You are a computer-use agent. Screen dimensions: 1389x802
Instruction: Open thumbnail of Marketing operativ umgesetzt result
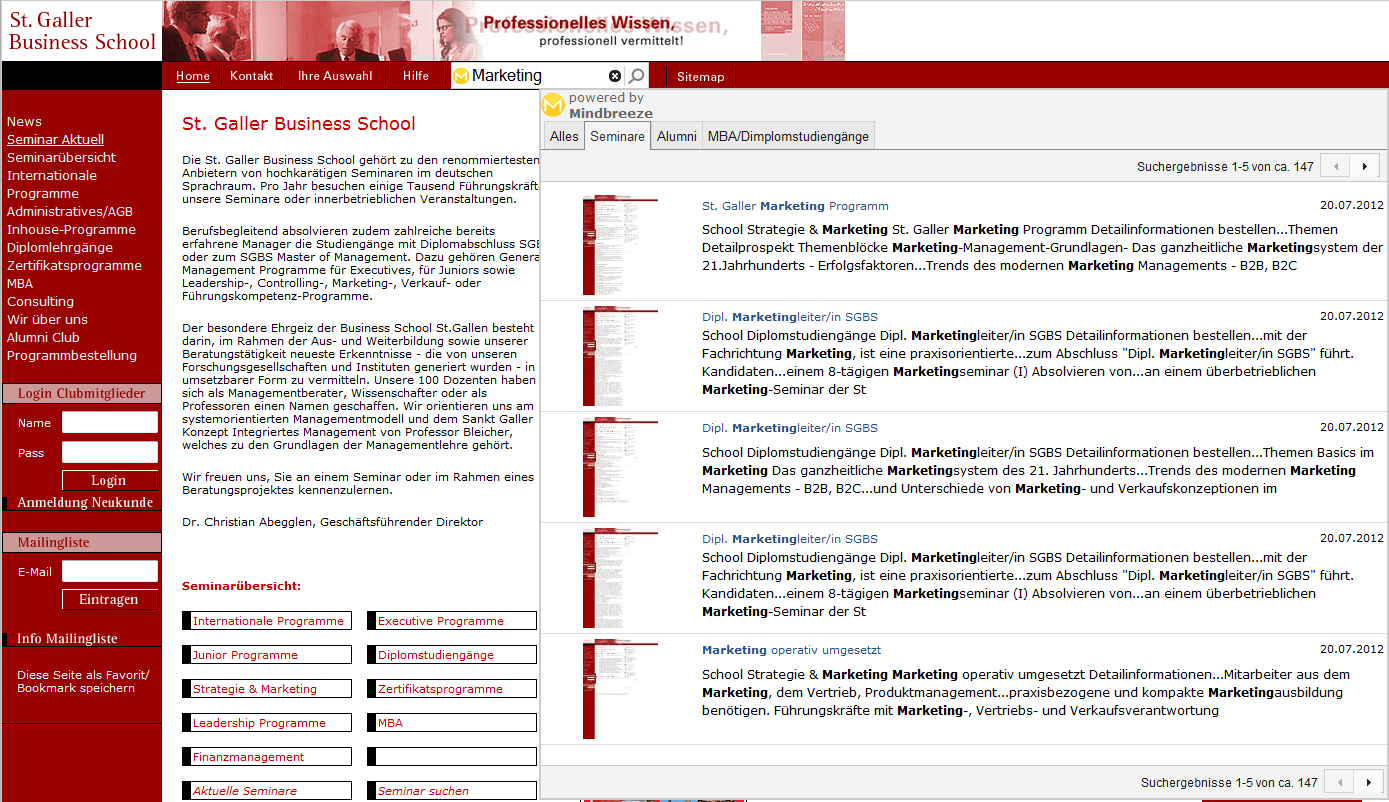tap(620, 689)
